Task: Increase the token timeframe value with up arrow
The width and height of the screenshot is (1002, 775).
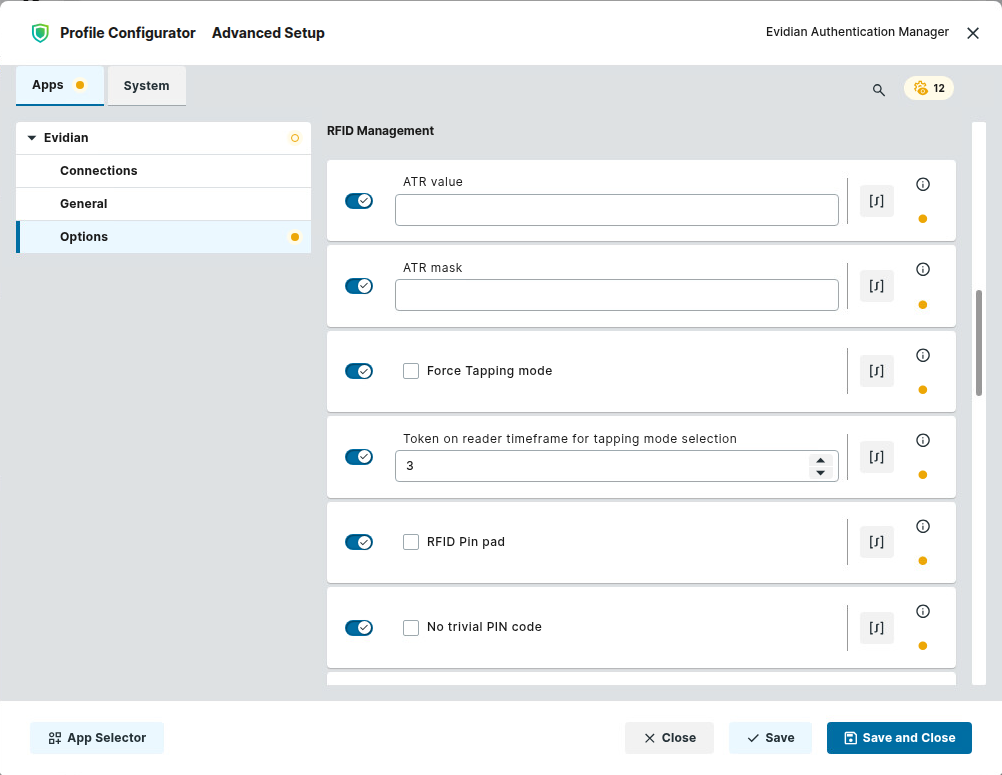Action: pyautogui.click(x=821, y=460)
